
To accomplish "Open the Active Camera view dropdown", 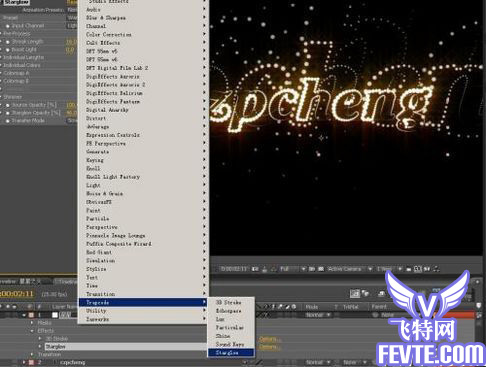I will 350,269.
